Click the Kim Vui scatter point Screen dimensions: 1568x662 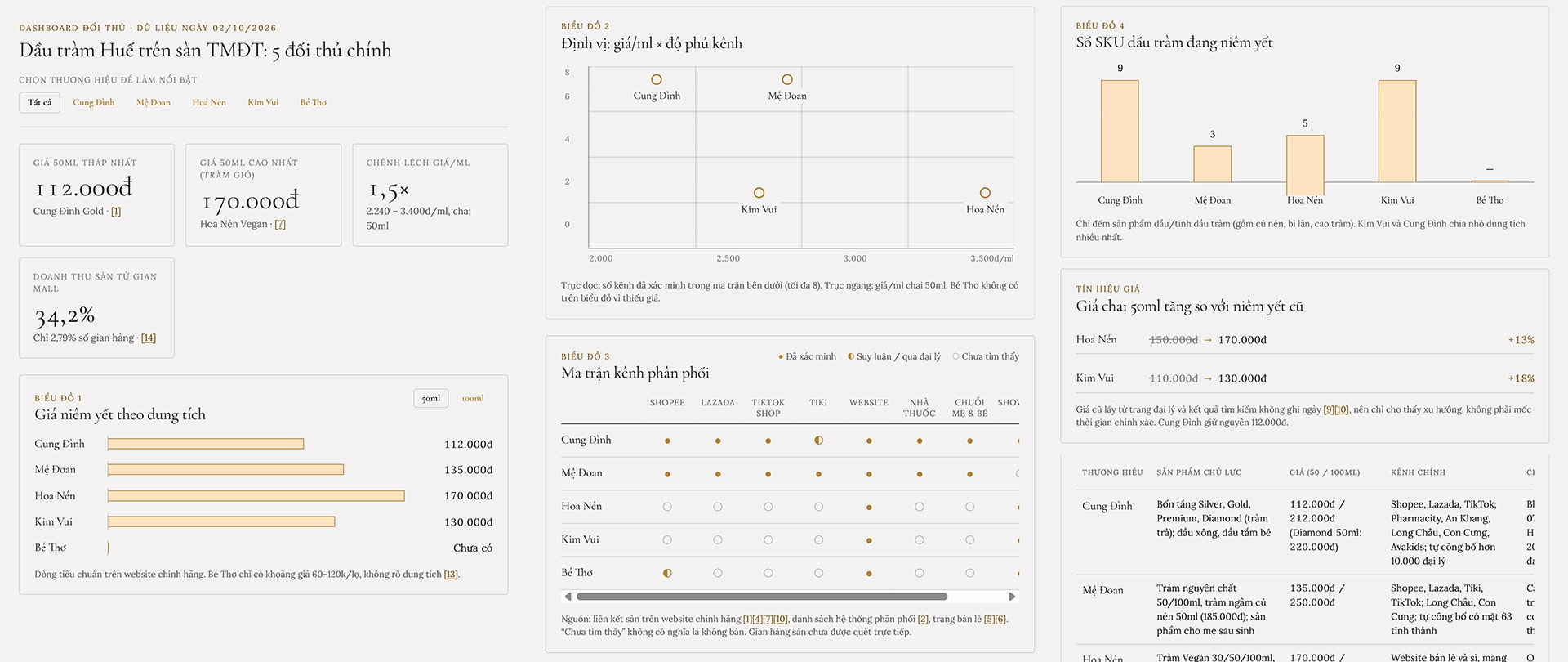pos(759,193)
